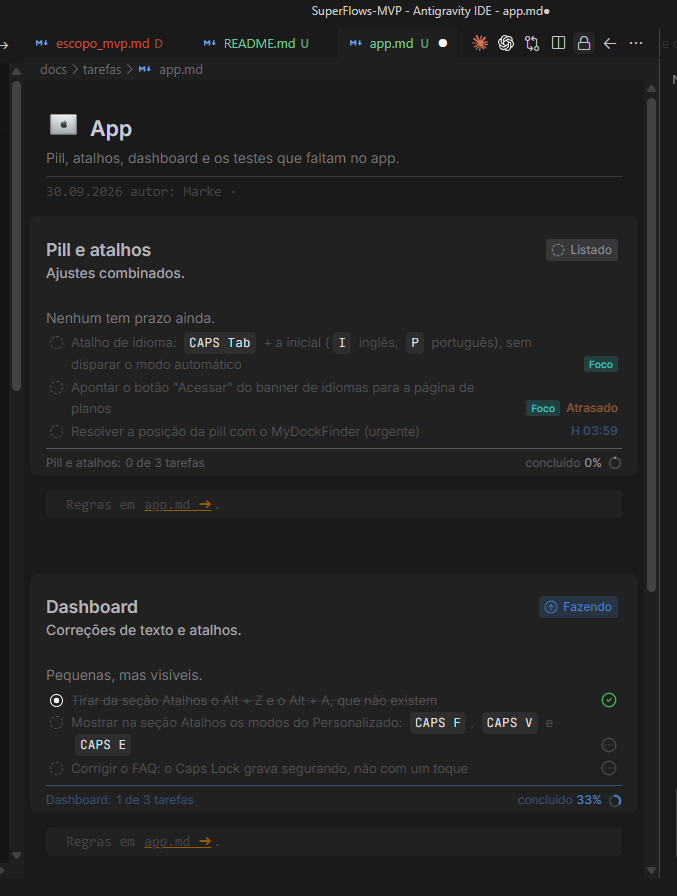This screenshot has width=677, height=896.
Task: Click the P key badge for português
Action: point(415,343)
